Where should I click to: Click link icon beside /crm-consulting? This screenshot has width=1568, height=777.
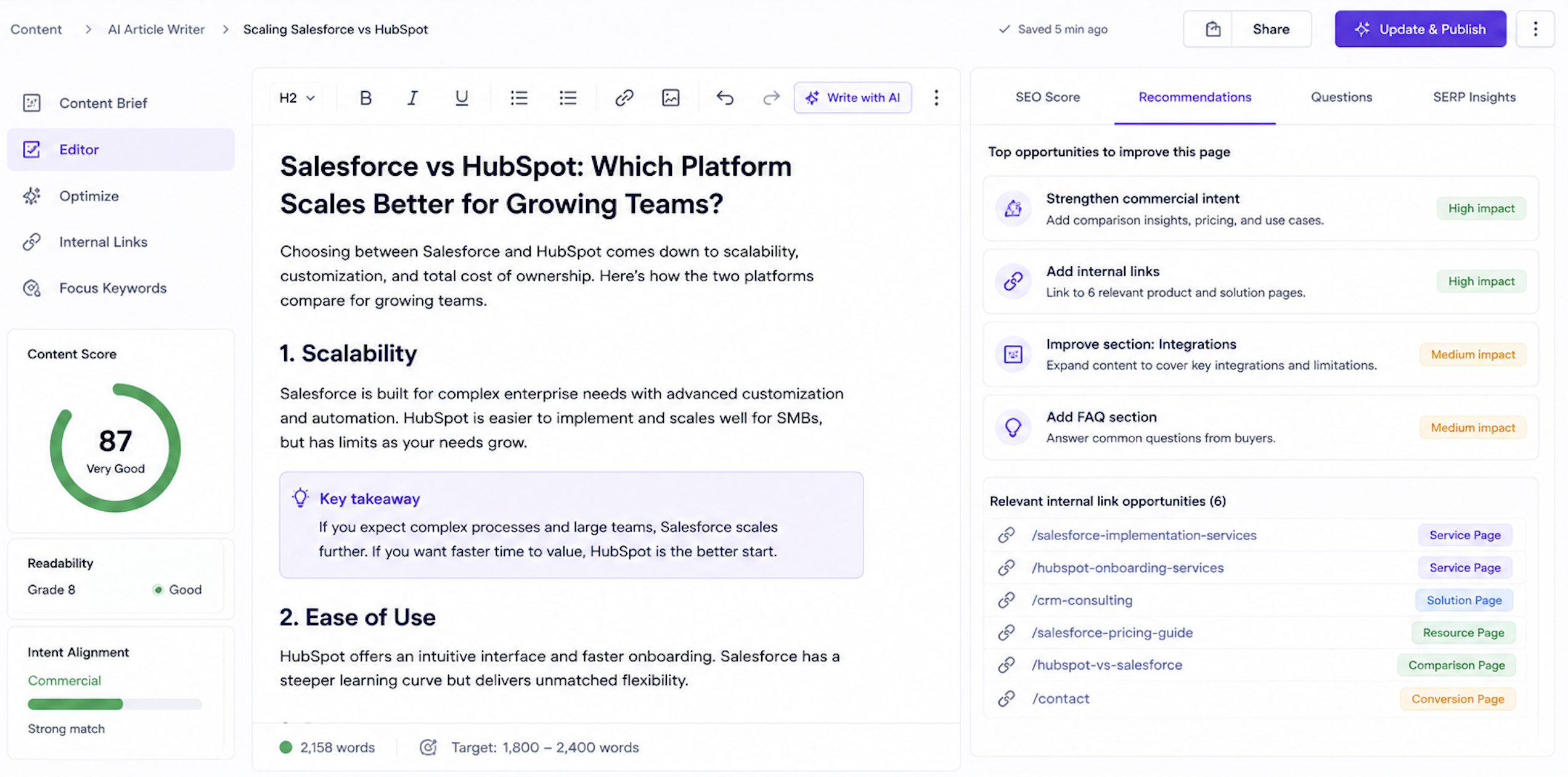click(1007, 600)
